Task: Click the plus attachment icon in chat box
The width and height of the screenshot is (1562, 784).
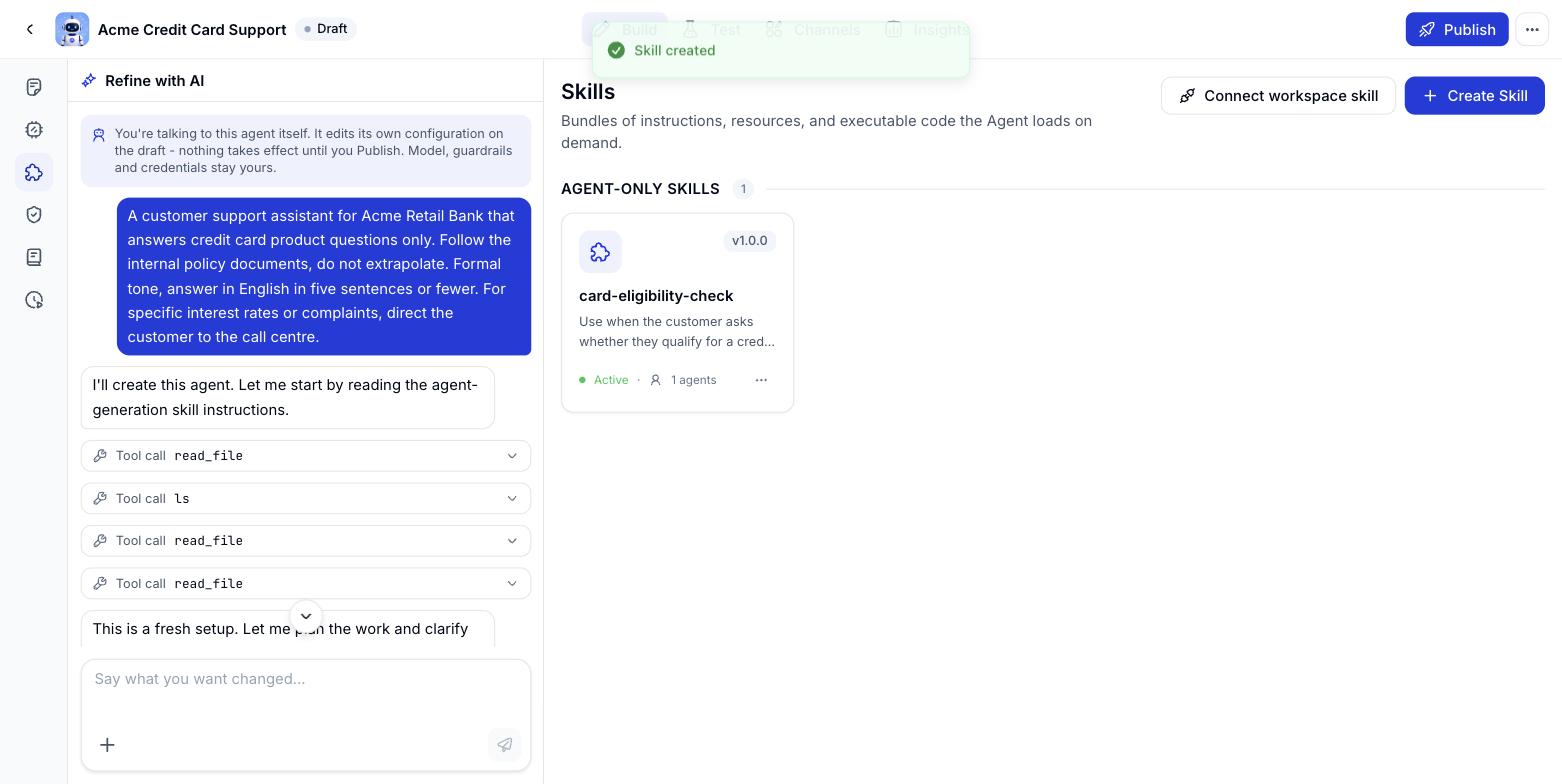Action: tap(107, 745)
